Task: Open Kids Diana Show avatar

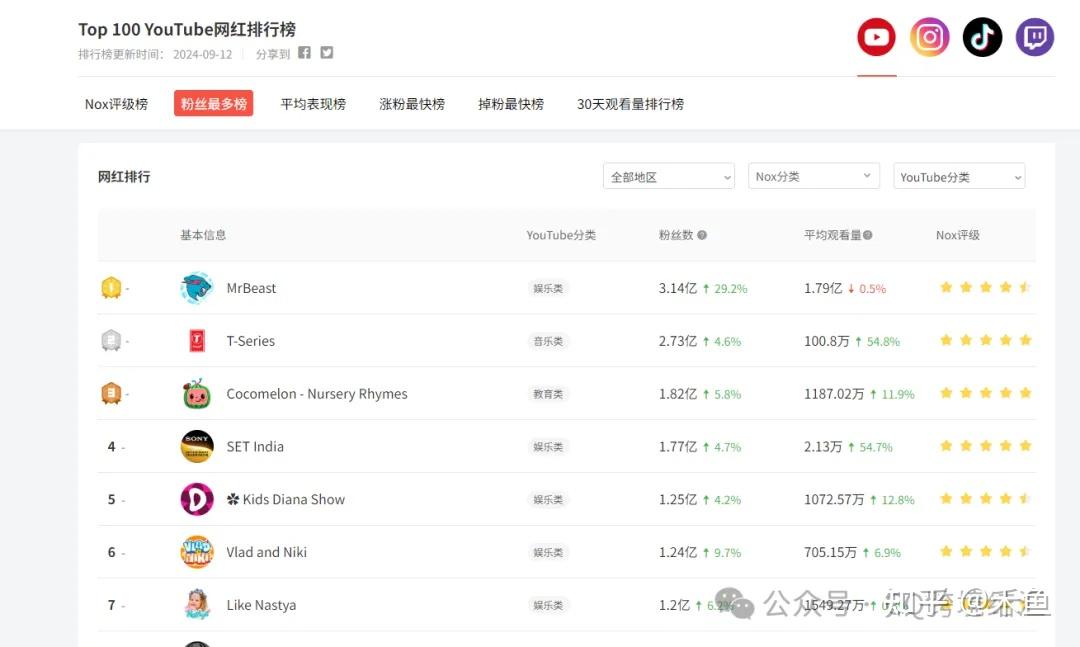Action: [x=197, y=500]
